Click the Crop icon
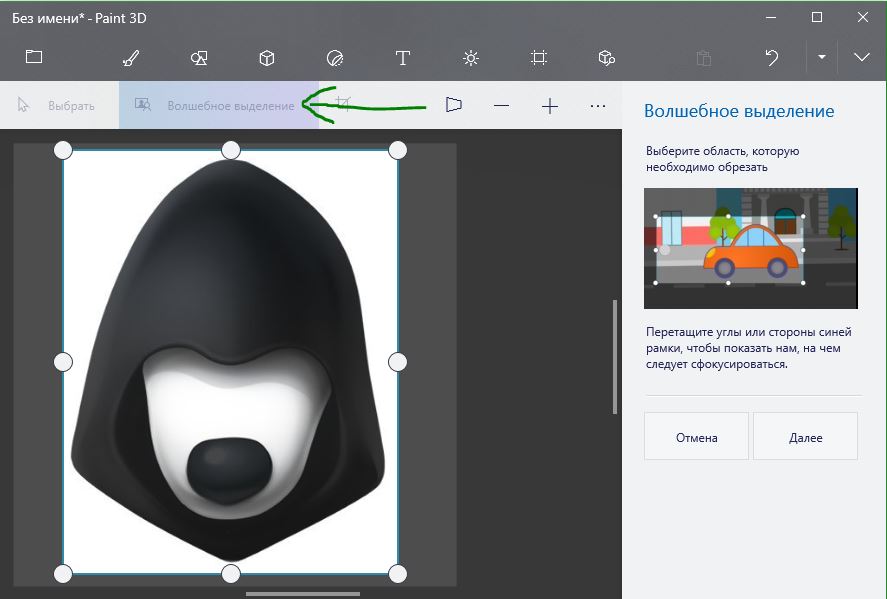Screen dimensions: 887x599 tap(343, 104)
